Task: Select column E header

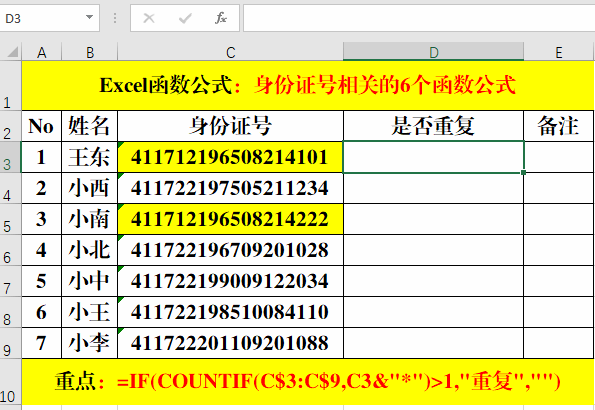Action: pyautogui.click(x=559, y=52)
